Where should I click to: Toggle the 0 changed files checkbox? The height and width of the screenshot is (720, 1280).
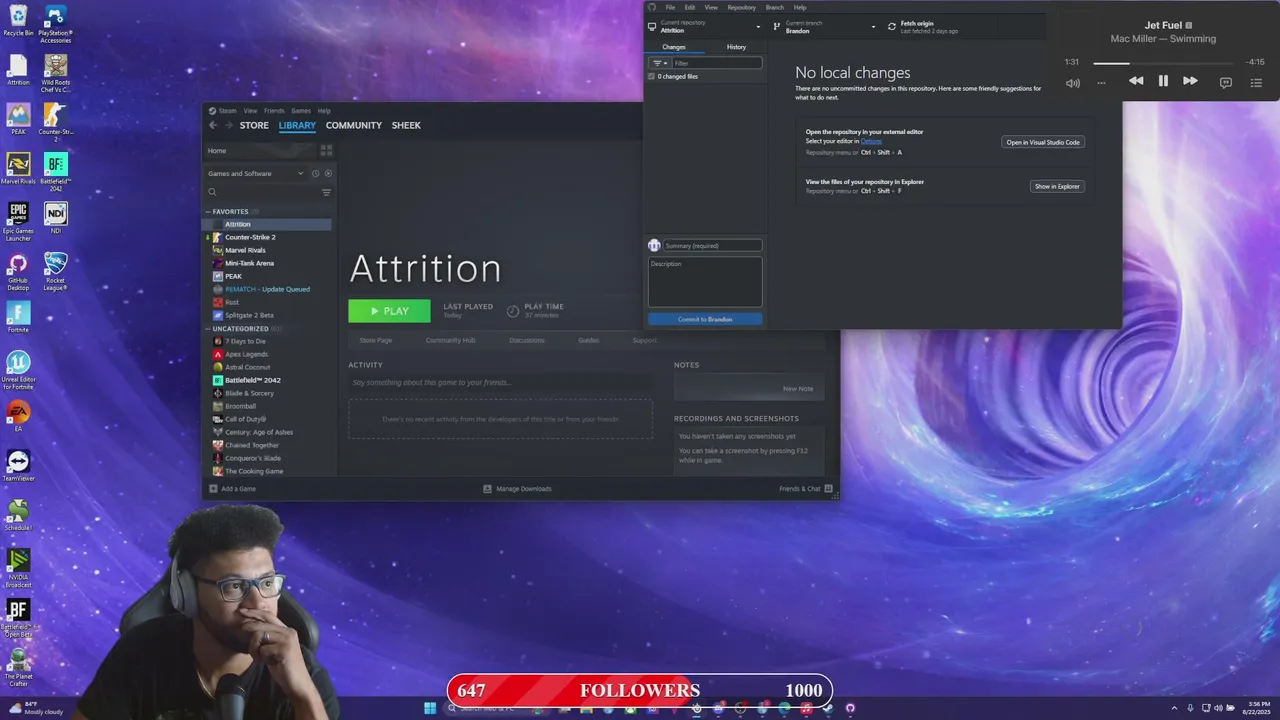[x=652, y=76]
